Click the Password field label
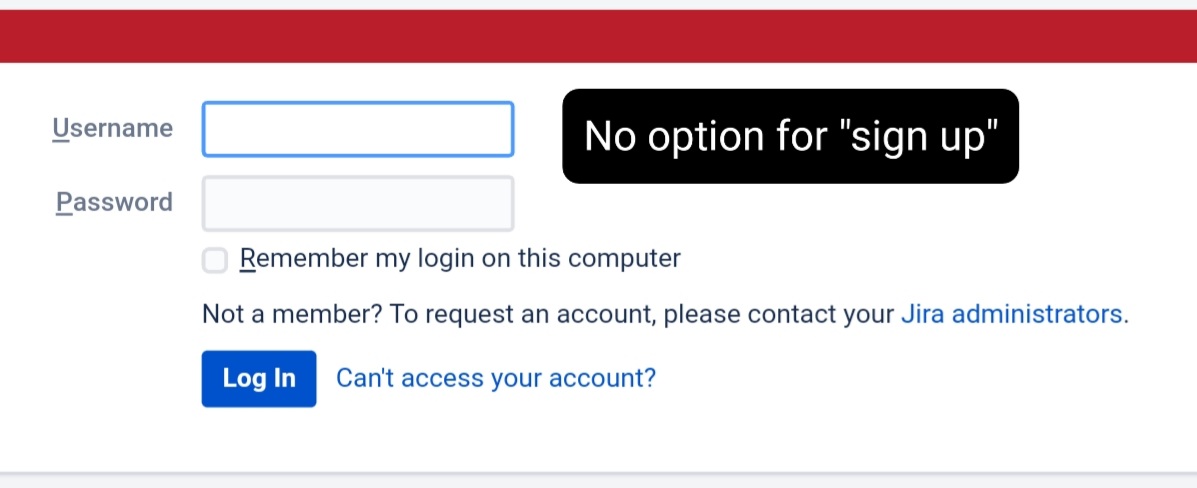Image resolution: width=1197 pixels, height=488 pixels. [x=114, y=202]
